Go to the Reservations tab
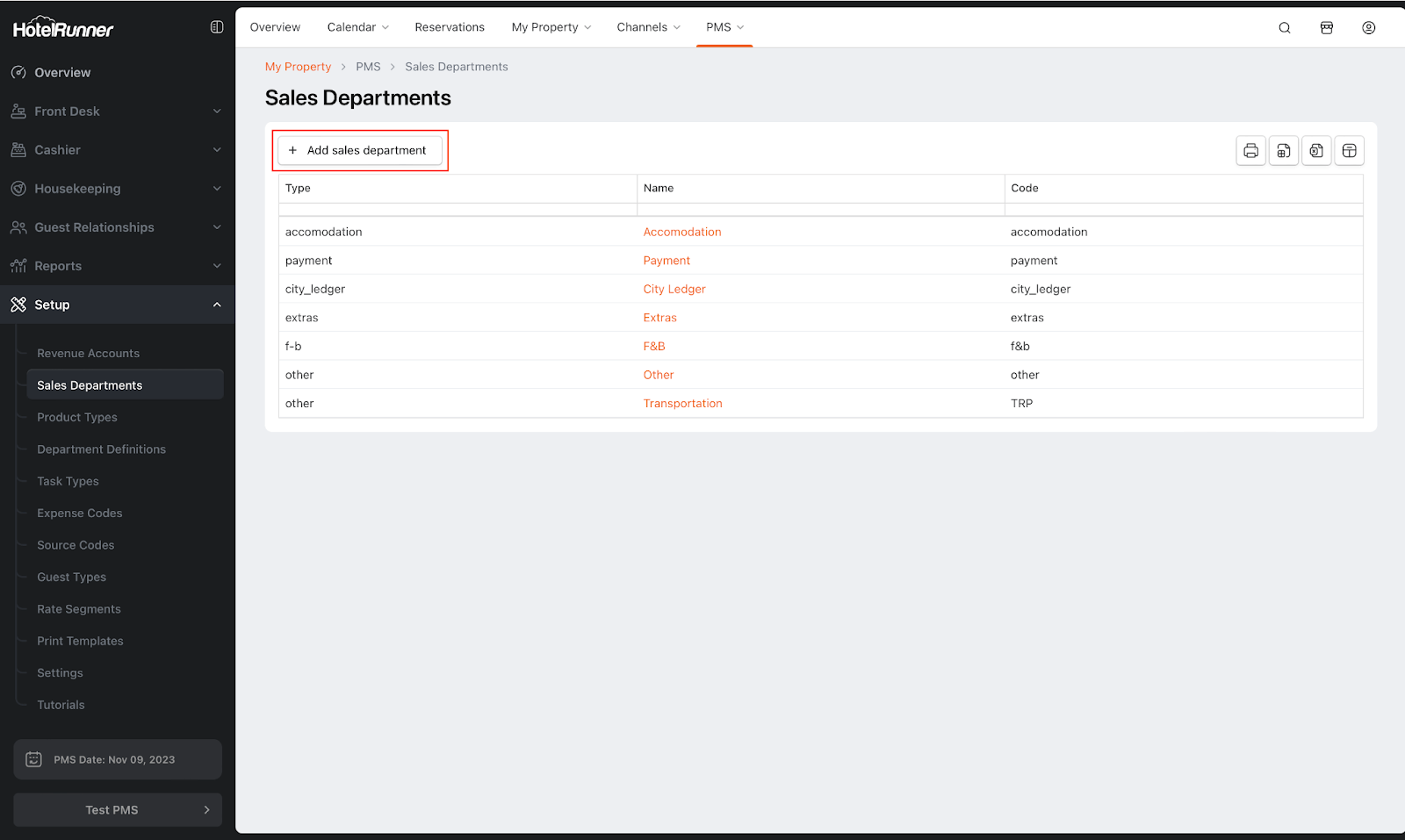 (450, 27)
